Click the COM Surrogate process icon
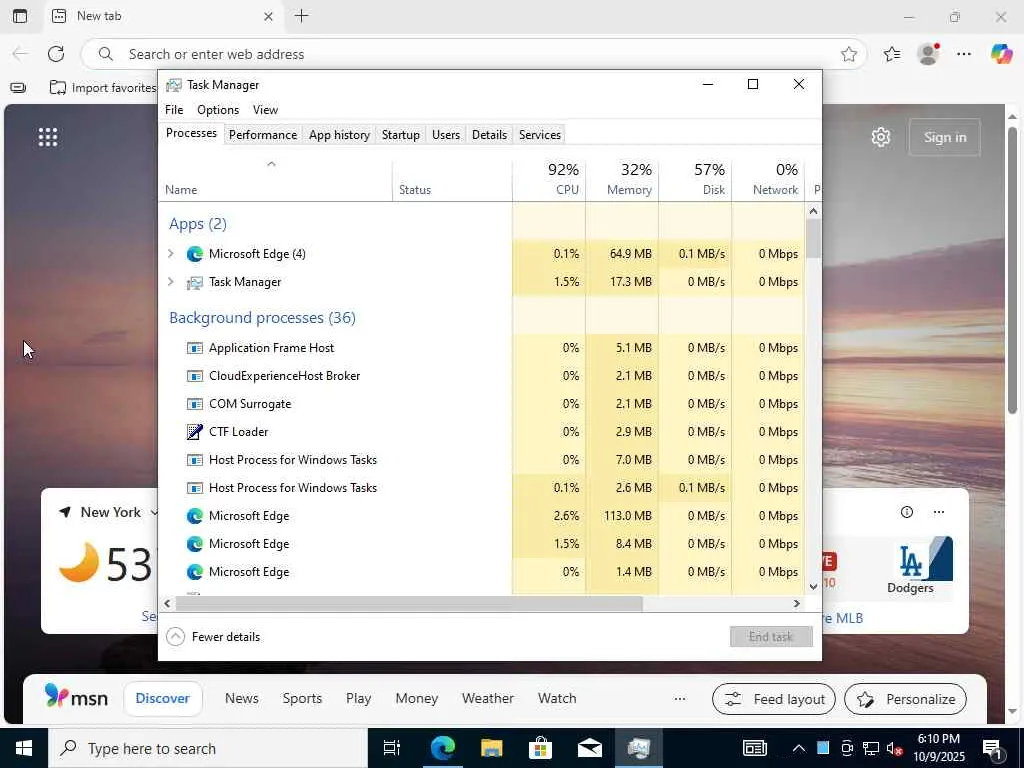Viewport: 1024px width, 768px height. coord(195,404)
